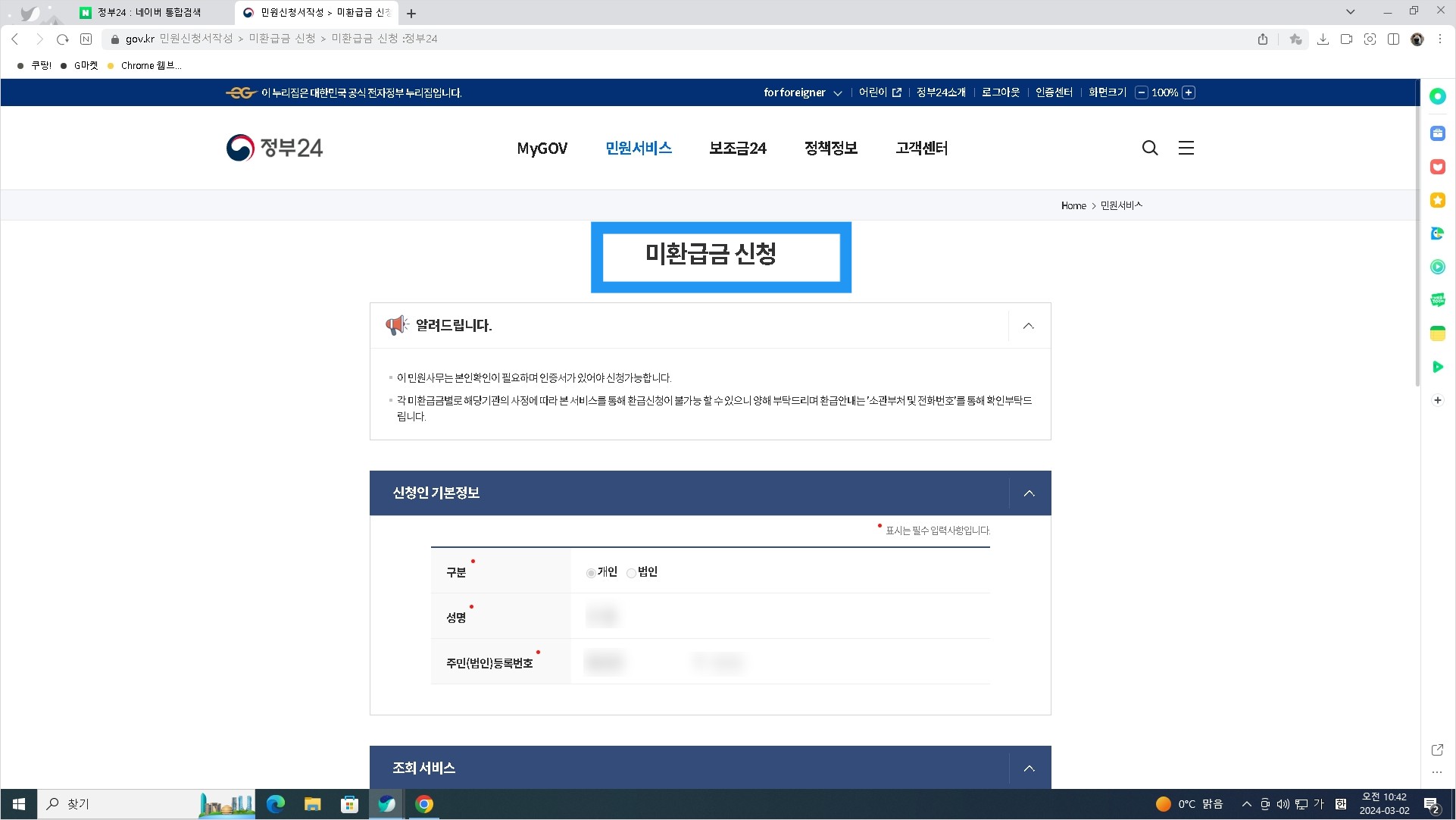Open the memo notepad sidebar app
The height and width of the screenshot is (820, 1456).
pyautogui.click(x=1438, y=333)
